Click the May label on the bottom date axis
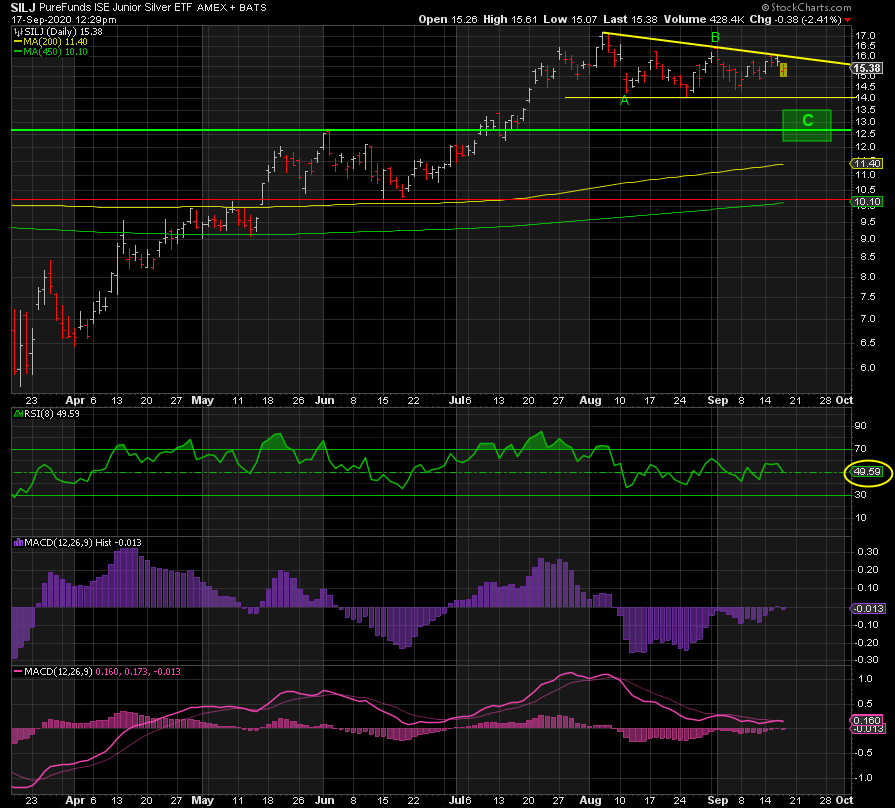The image size is (895, 808). pos(203,800)
